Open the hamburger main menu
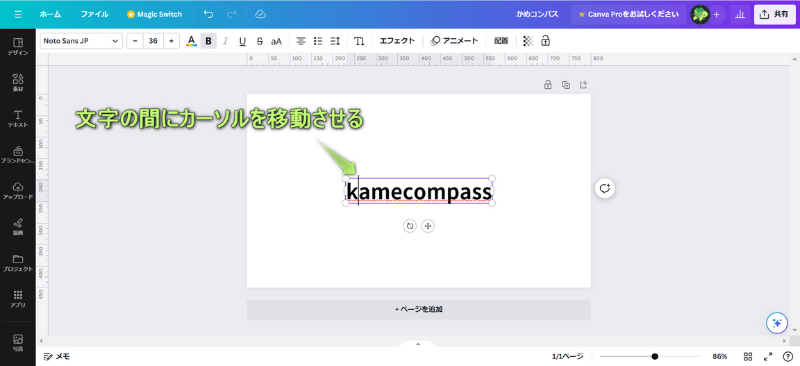Screen dimensions: 800x366 pyautogui.click(x=18, y=14)
